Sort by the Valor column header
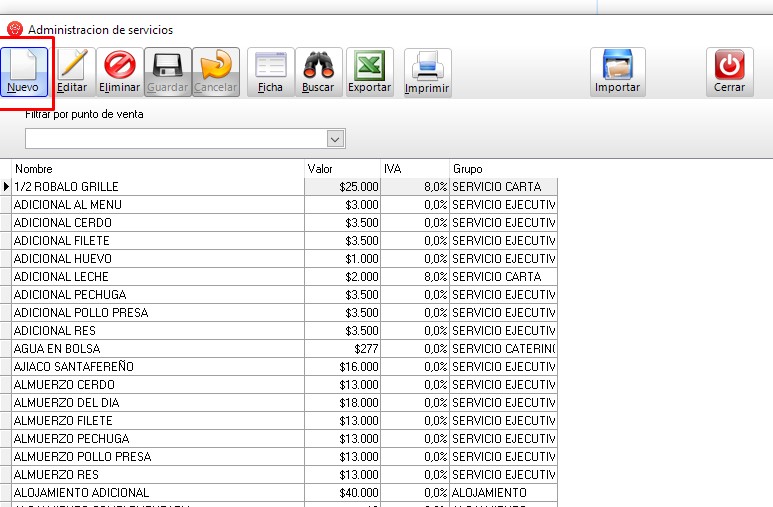Screen dimensions: 773x507 [x=342, y=169]
